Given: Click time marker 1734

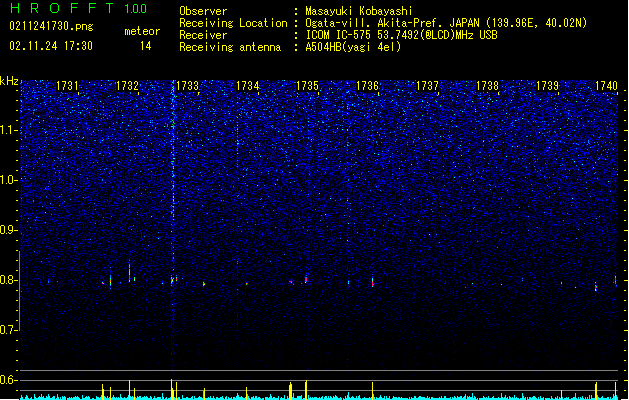Looking at the screenshot, I should tap(248, 86).
